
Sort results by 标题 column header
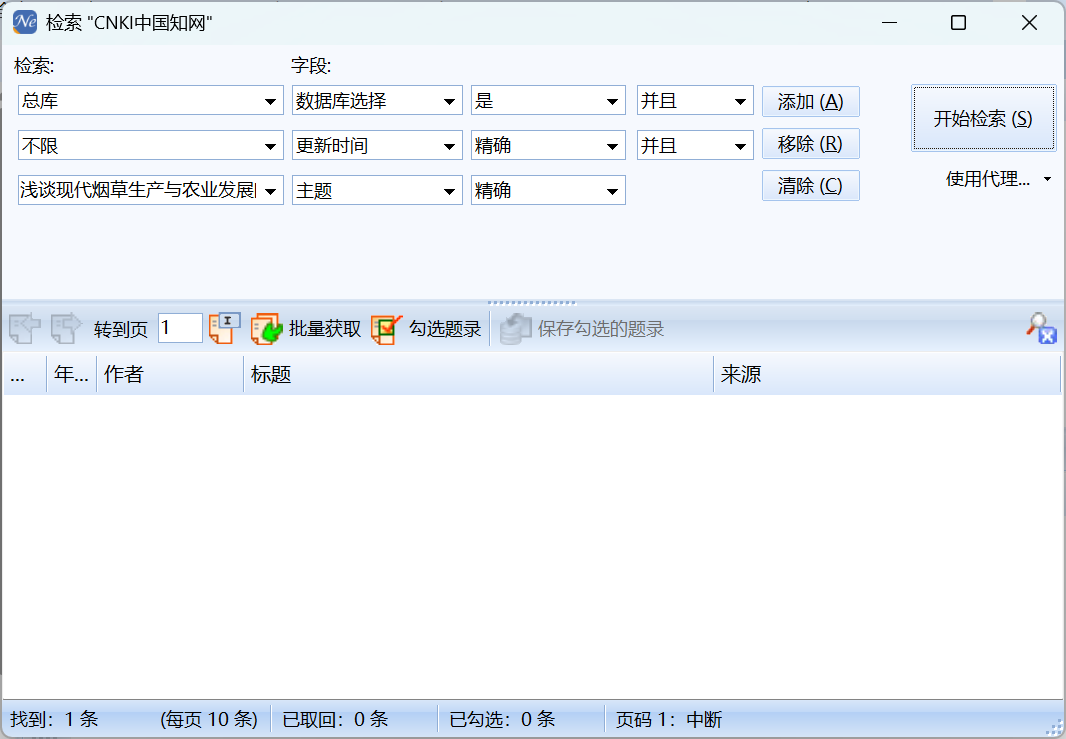tap(478, 374)
